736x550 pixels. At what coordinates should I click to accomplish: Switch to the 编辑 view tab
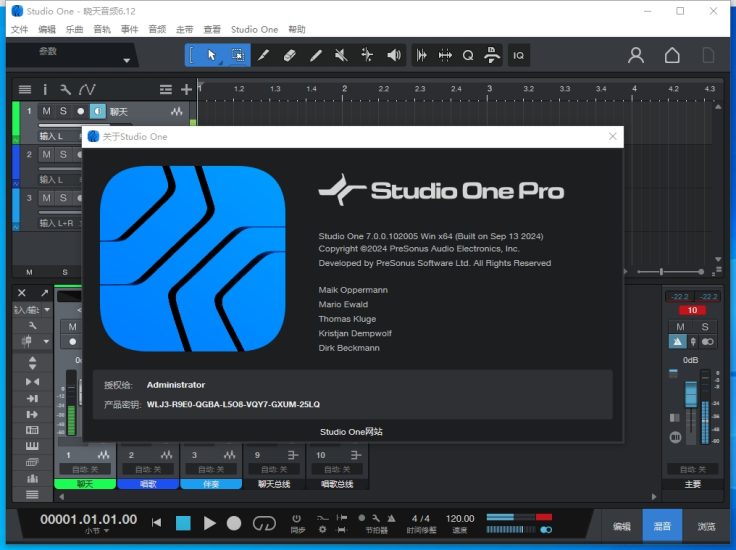621,526
